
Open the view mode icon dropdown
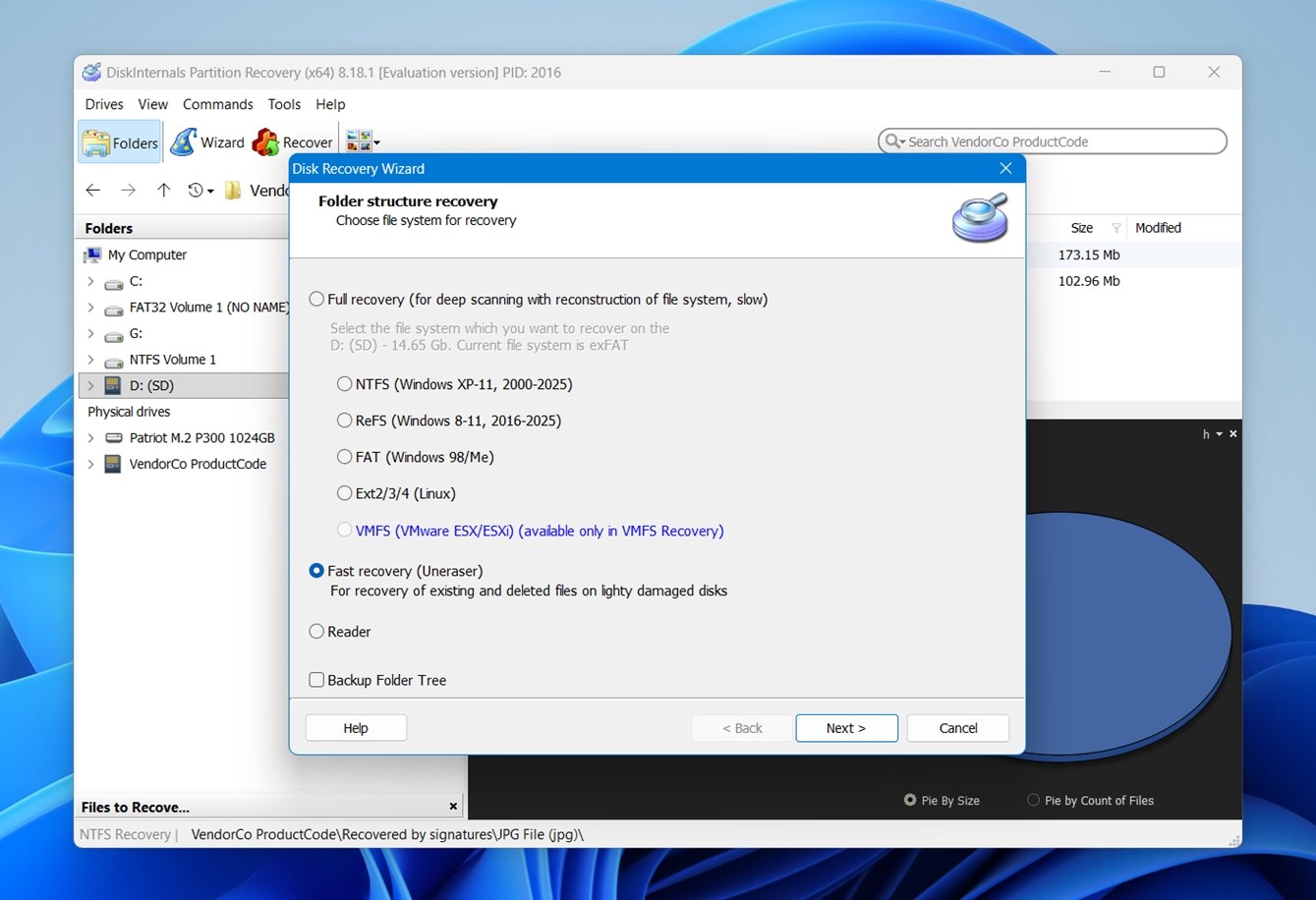click(x=364, y=142)
